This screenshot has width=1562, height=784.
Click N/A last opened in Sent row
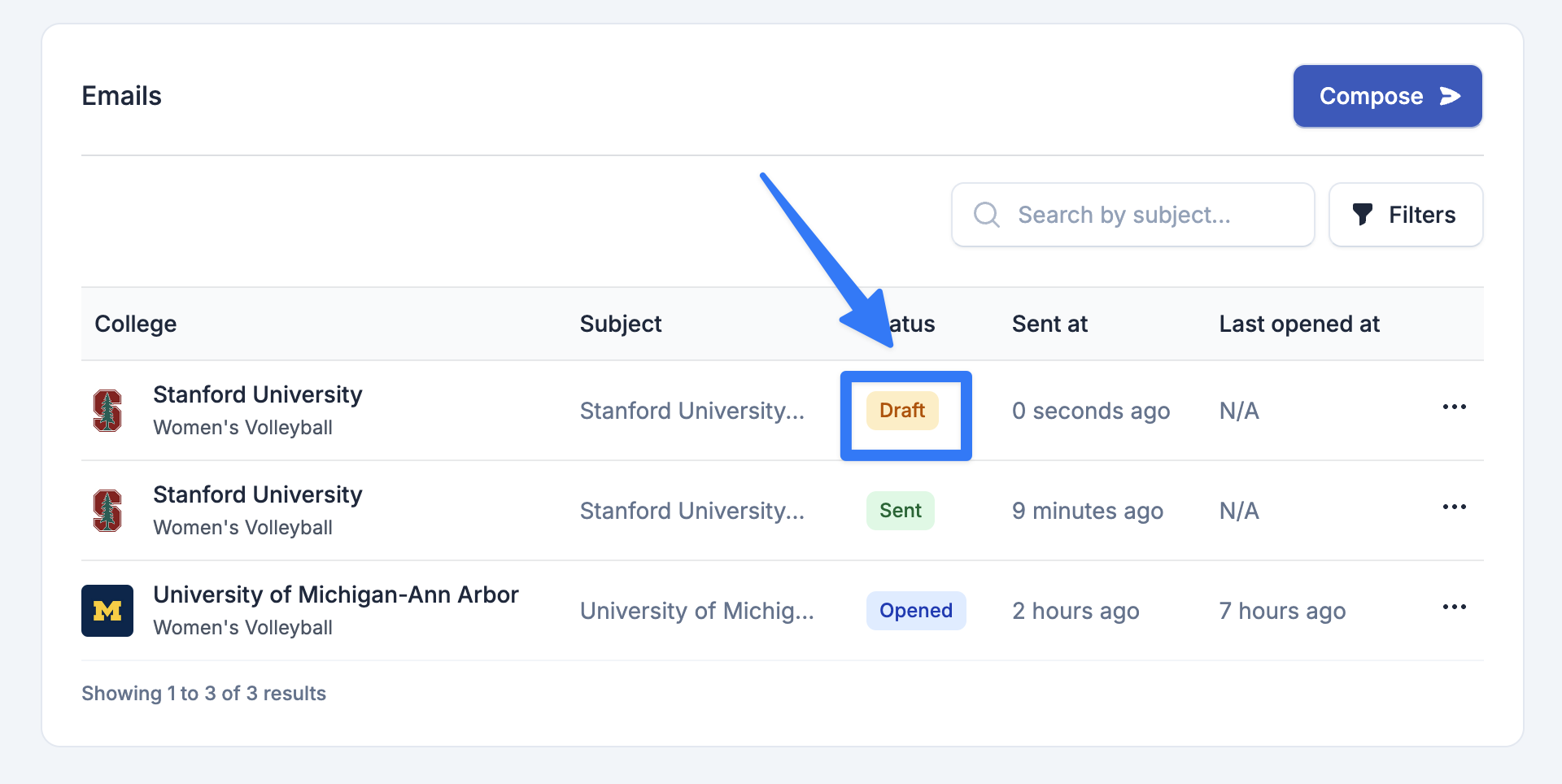tap(1239, 511)
